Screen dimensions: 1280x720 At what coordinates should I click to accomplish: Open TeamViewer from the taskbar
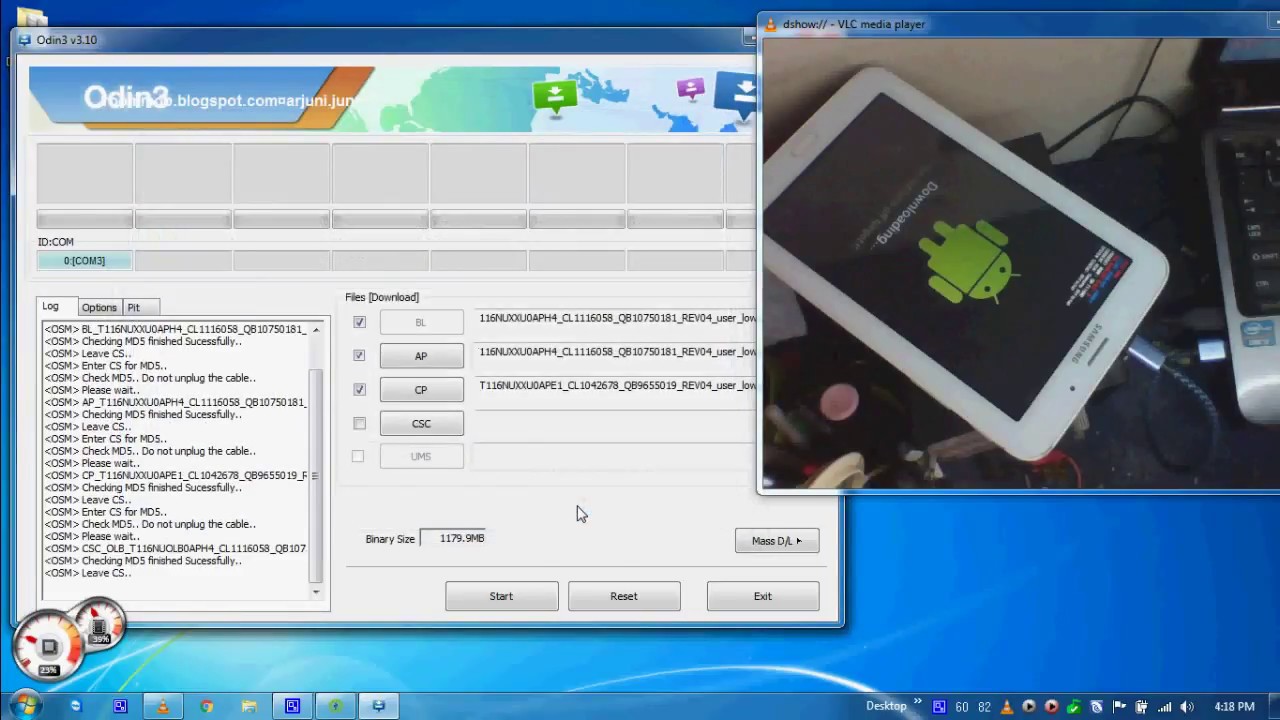point(75,706)
